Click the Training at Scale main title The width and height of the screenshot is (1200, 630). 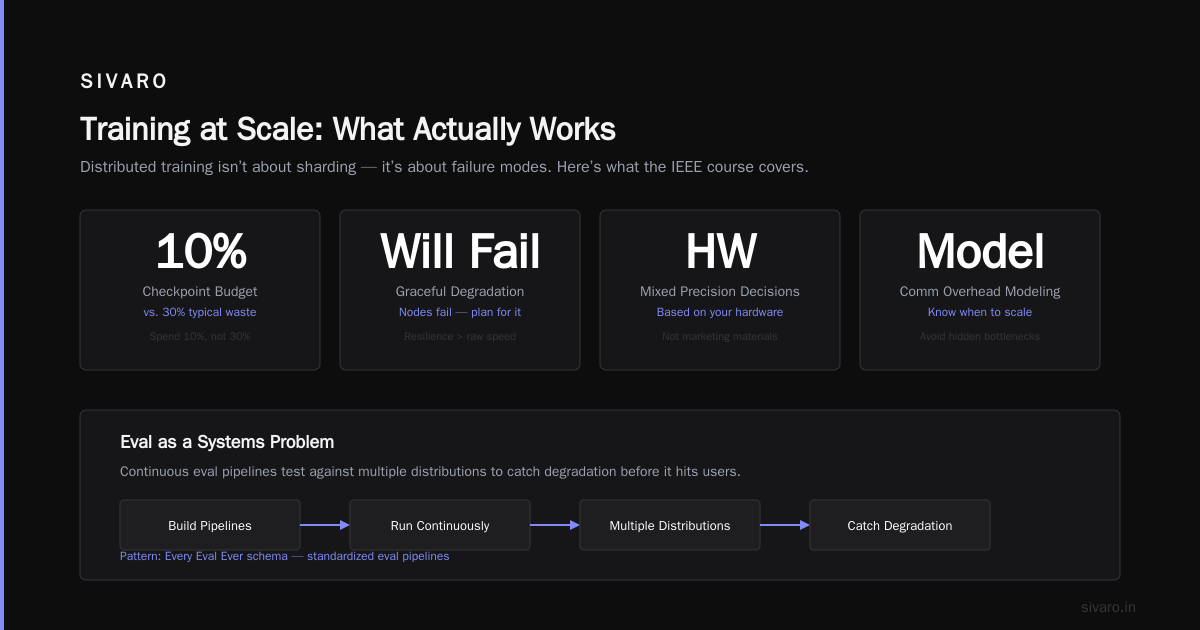(x=348, y=129)
